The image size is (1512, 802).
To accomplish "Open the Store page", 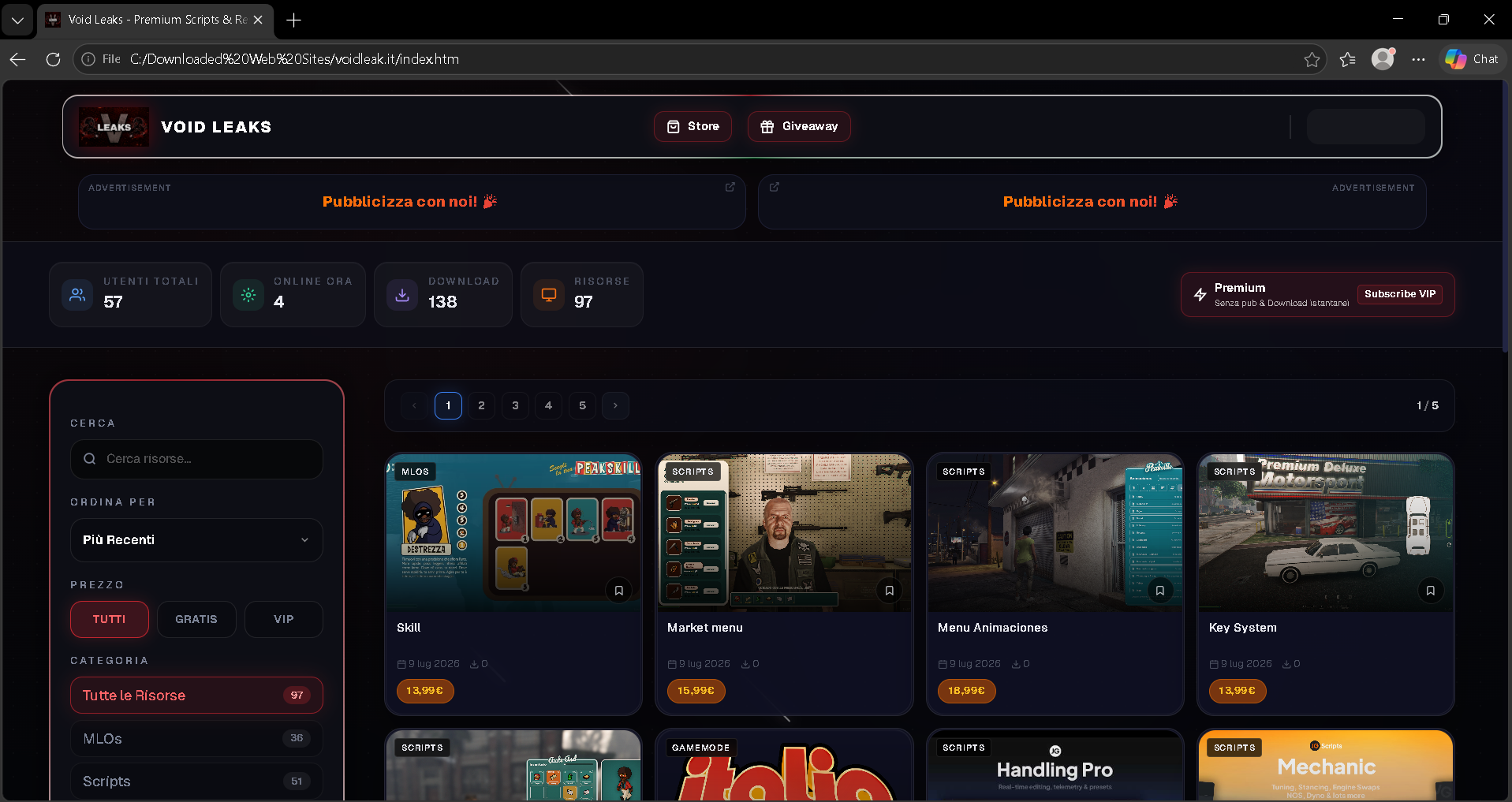I will (693, 126).
